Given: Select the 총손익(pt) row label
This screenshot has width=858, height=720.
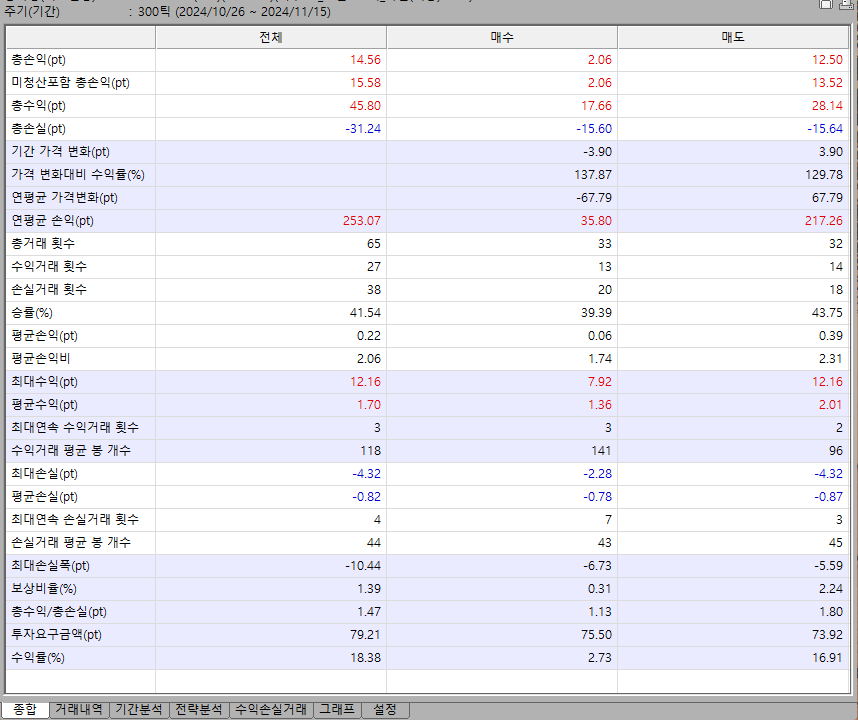Looking at the screenshot, I should coord(39,60).
